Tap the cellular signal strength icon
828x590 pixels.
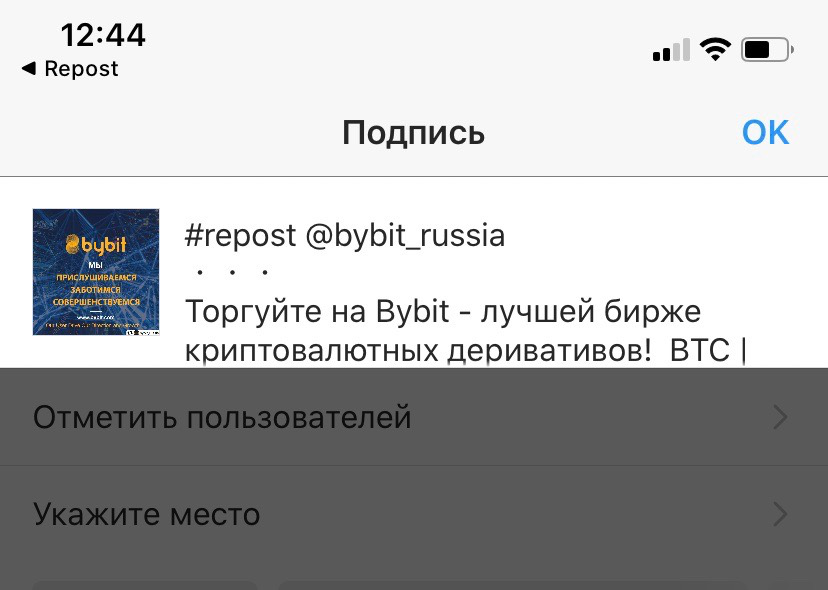click(x=671, y=50)
